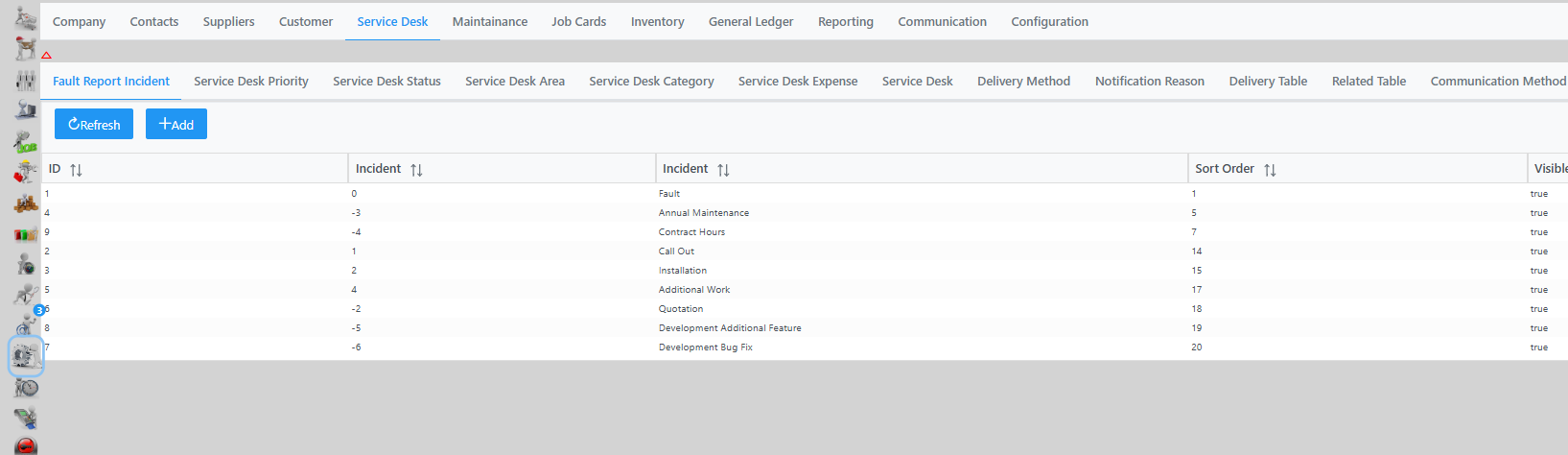Switch to Service Desk Category tab
The height and width of the screenshot is (455, 1568).
point(651,81)
